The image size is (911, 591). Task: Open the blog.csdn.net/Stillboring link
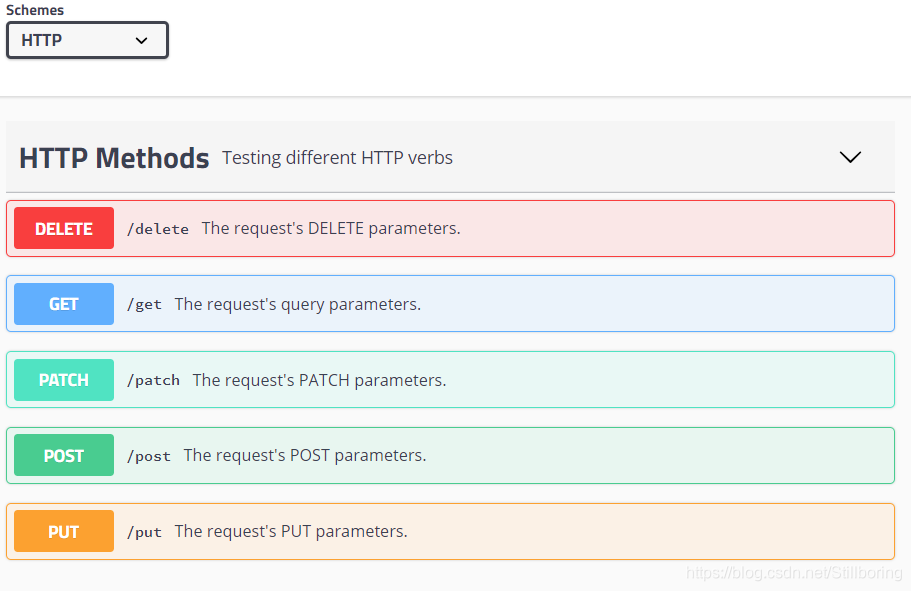pos(793,572)
